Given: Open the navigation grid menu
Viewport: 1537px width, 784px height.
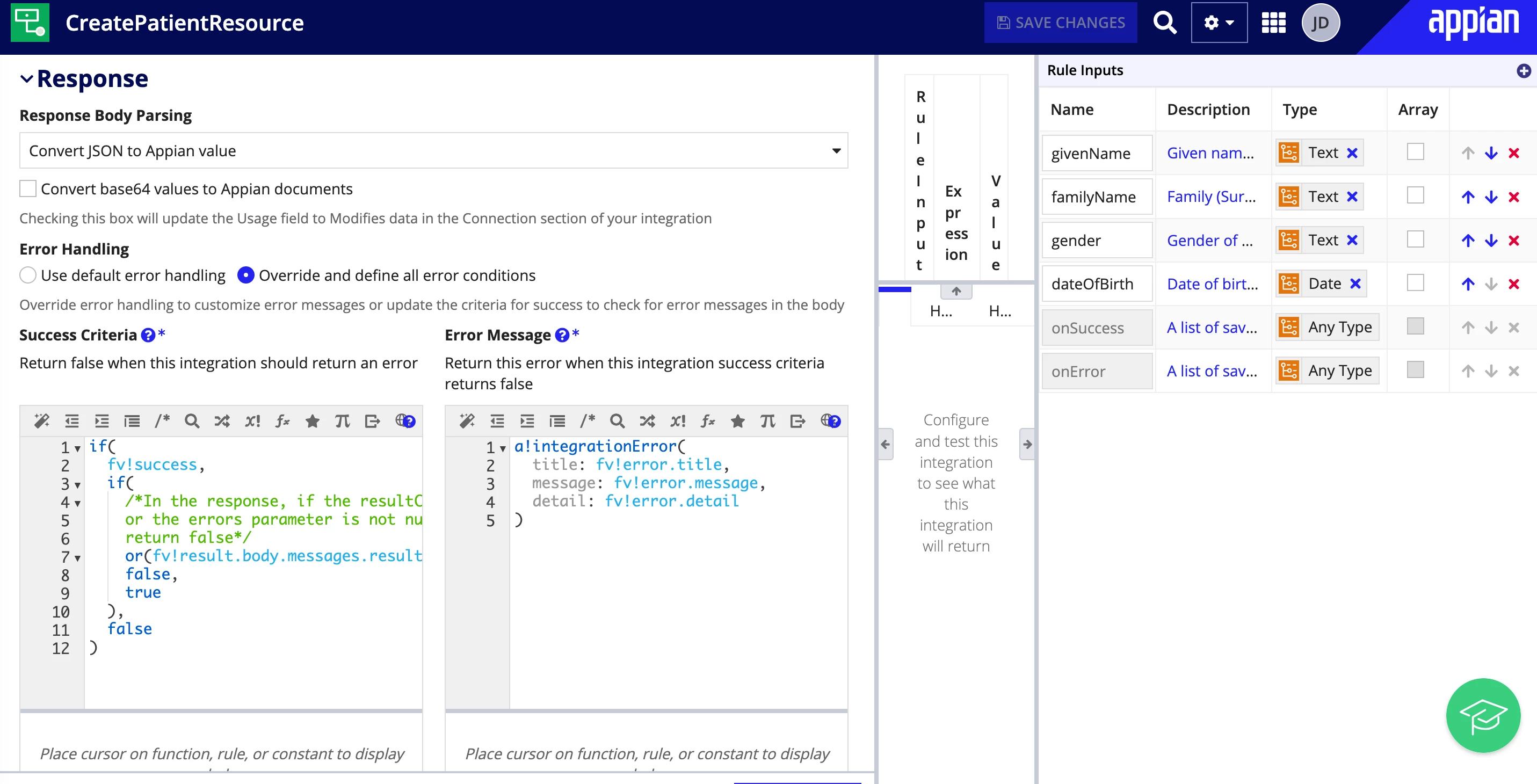Looking at the screenshot, I should point(1273,23).
